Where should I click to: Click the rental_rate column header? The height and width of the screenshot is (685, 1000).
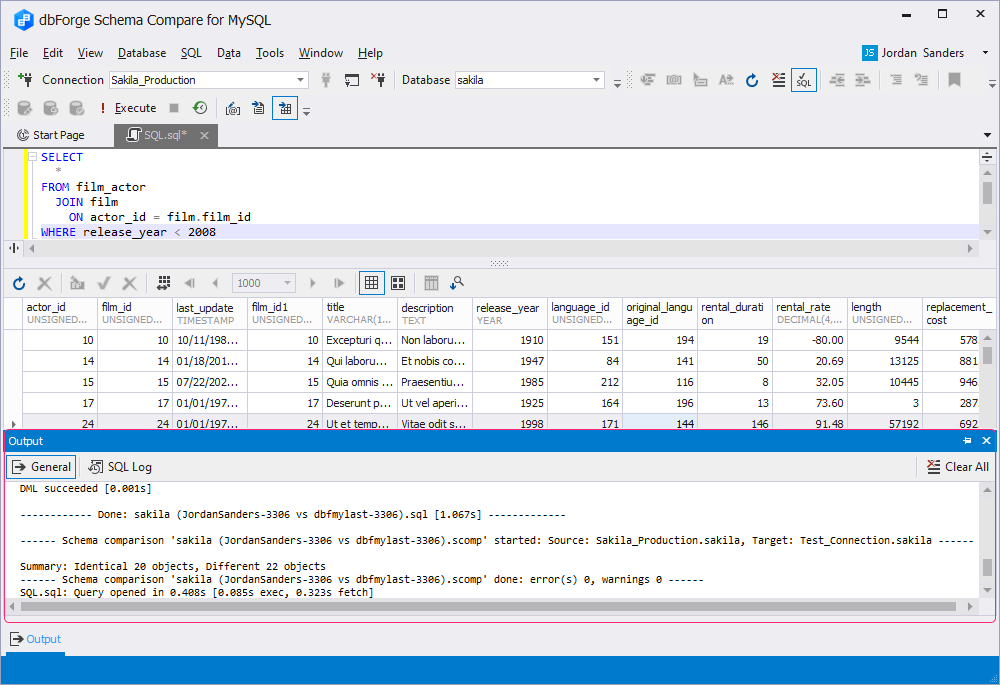[809, 313]
